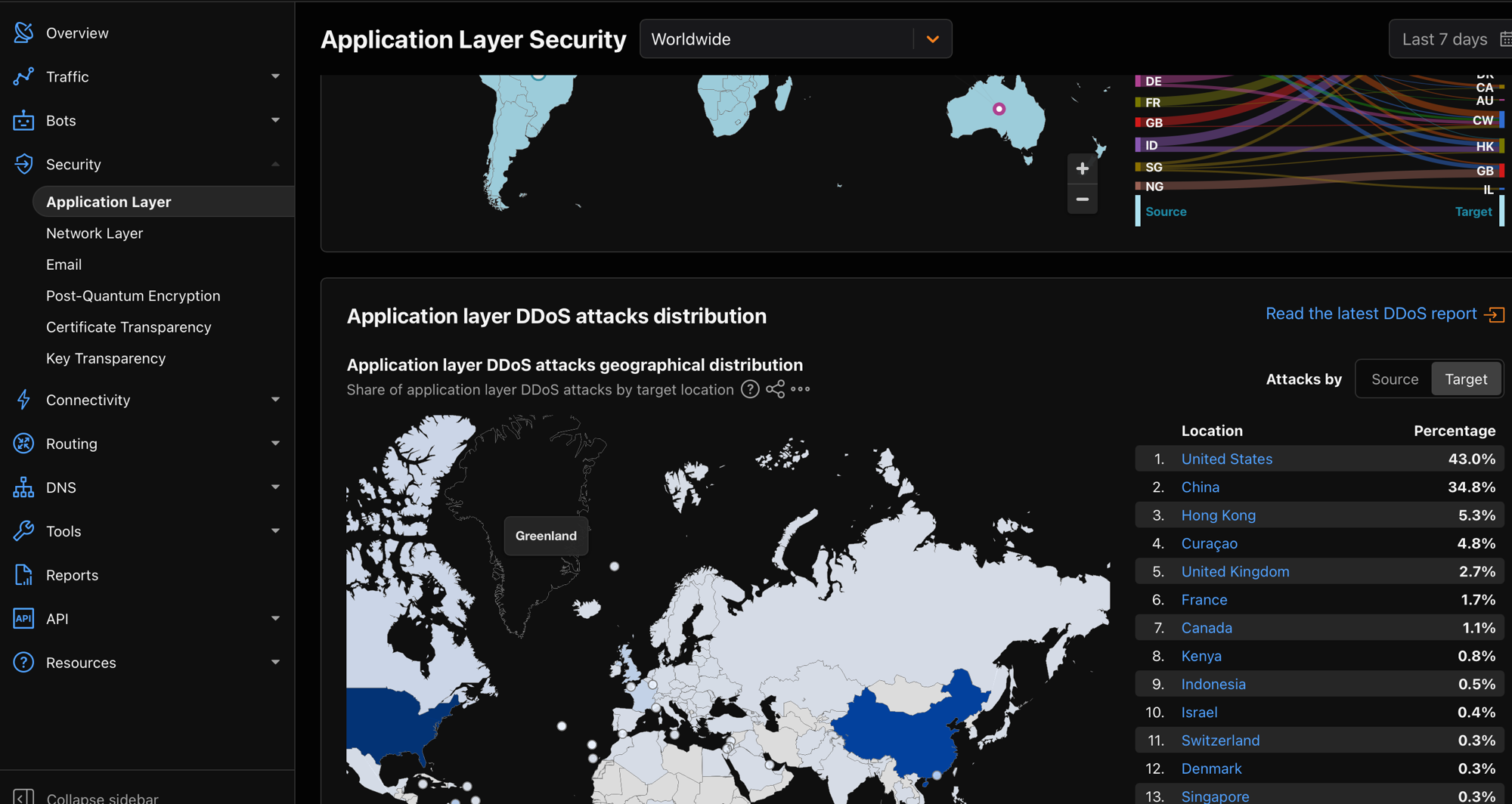
Task: Open Hong Kong location link
Action: (x=1218, y=515)
